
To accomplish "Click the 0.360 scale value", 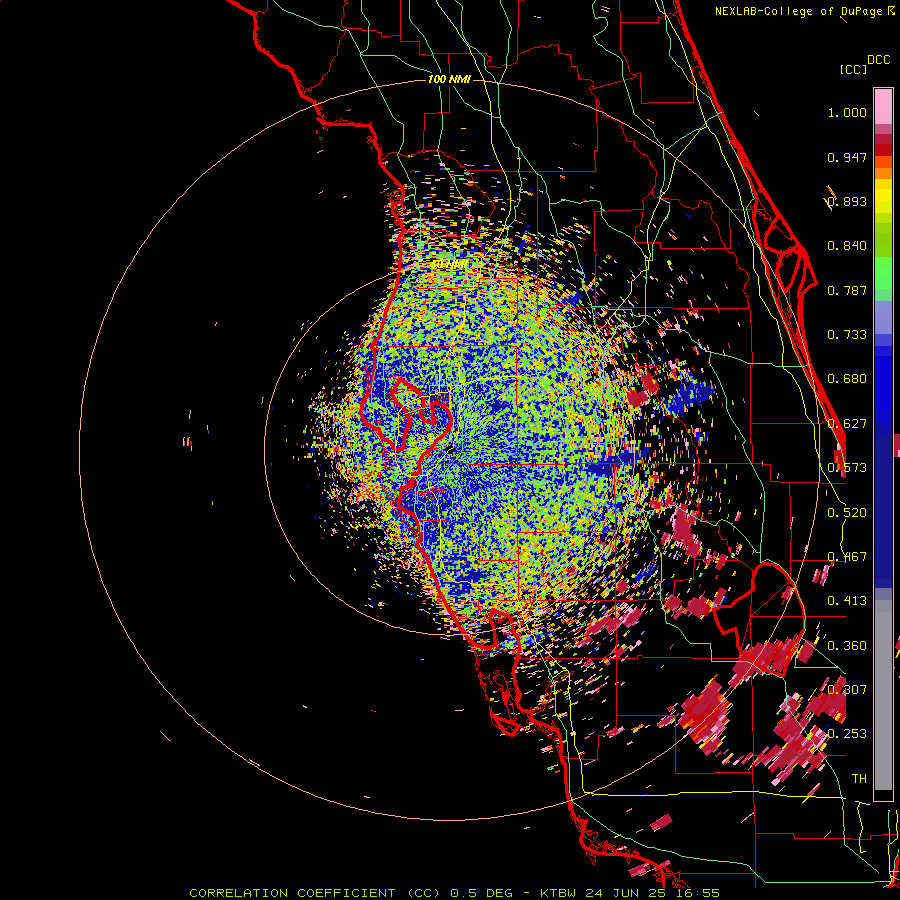I will click(x=847, y=646).
